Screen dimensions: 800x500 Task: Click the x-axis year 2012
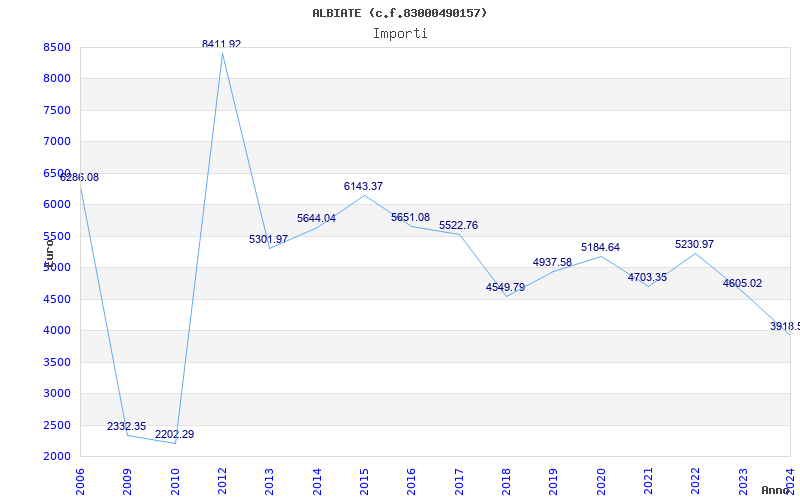(x=222, y=482)
